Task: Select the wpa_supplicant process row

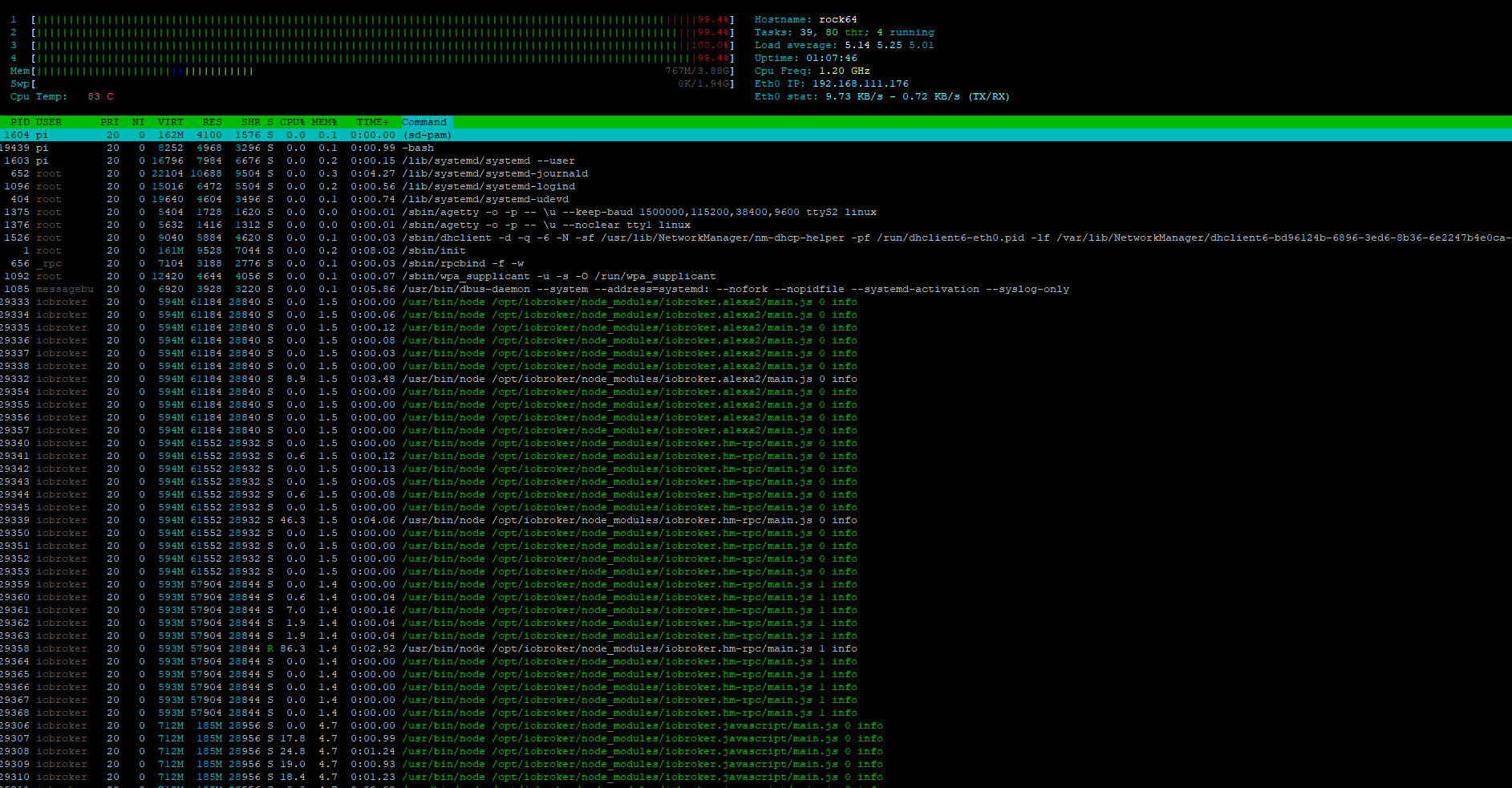Action: tap(756, 276)
